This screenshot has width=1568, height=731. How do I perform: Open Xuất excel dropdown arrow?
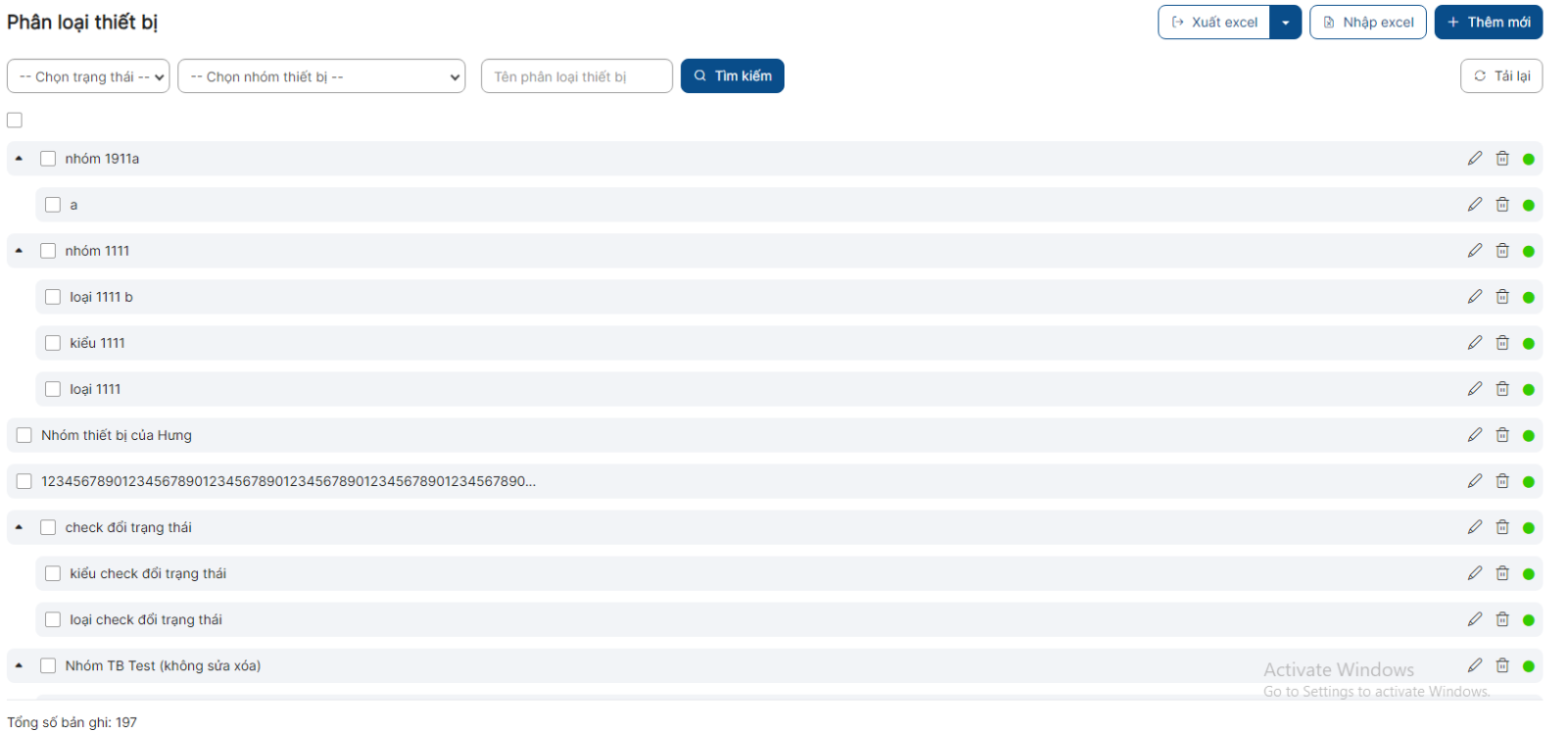click(x=1285, y=23)
